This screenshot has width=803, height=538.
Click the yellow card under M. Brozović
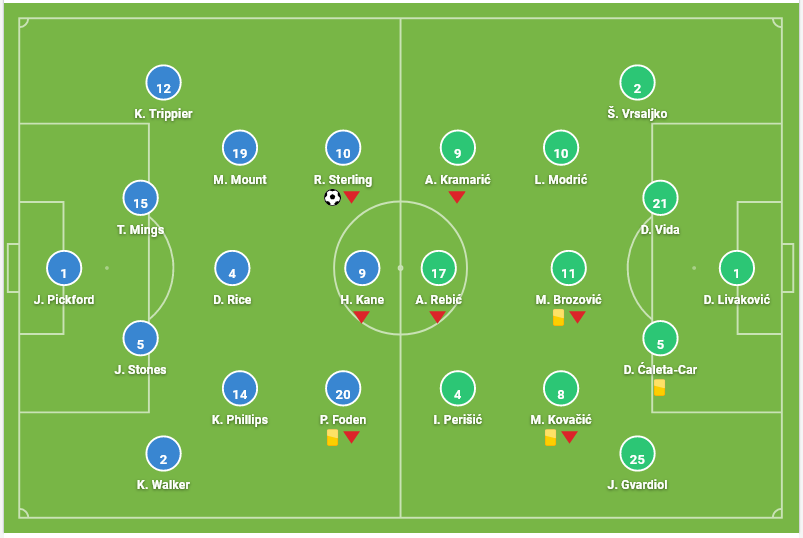coord(558,317)
